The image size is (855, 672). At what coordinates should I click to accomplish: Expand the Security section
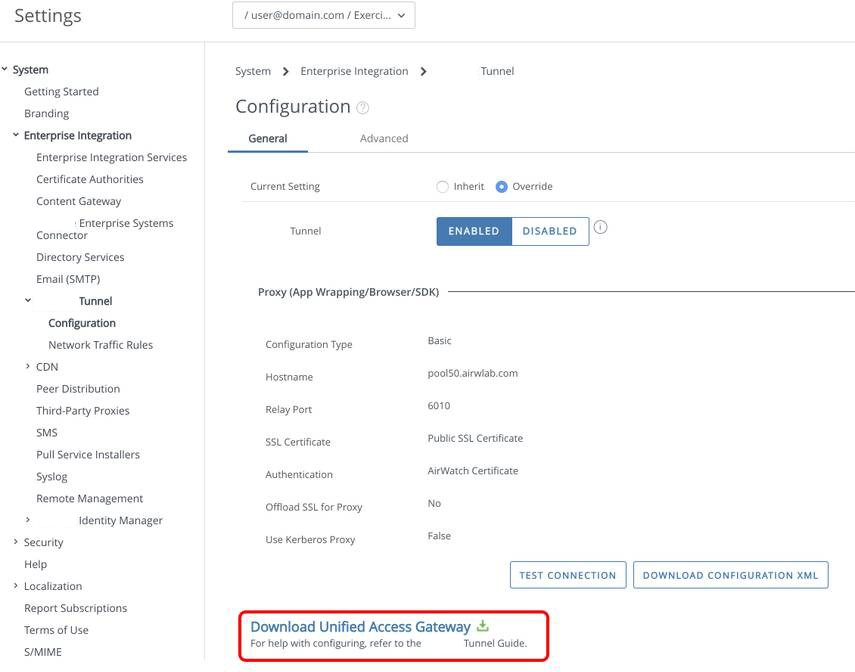pos(14,541)
